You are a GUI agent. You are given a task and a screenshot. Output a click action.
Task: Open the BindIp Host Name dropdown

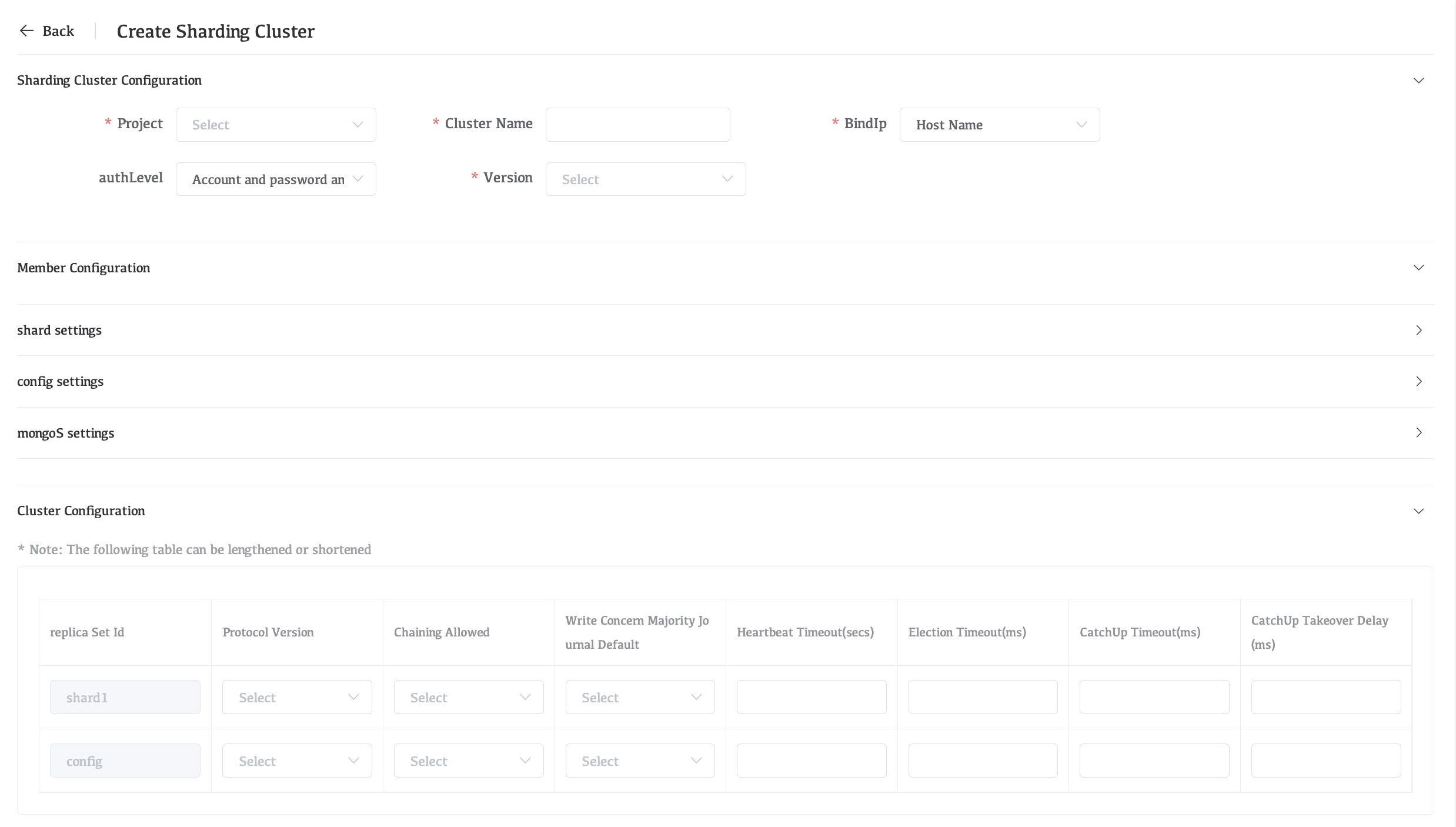click(x=999, y=125)
